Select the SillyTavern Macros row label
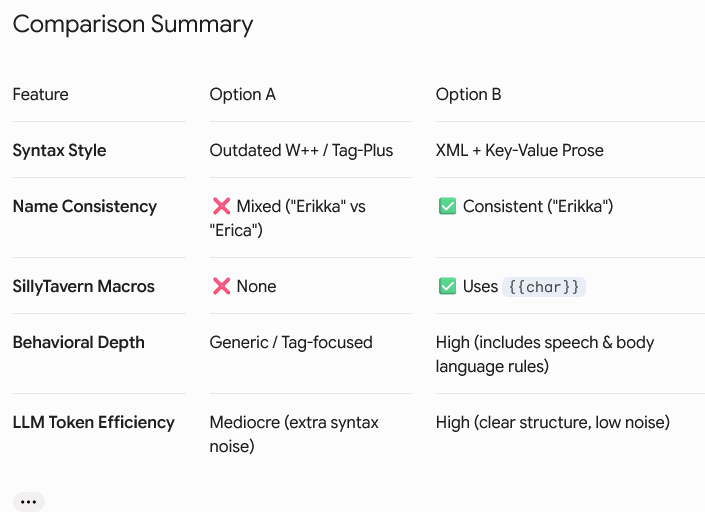Screen dimensions: 705x512 pos(84,286)
